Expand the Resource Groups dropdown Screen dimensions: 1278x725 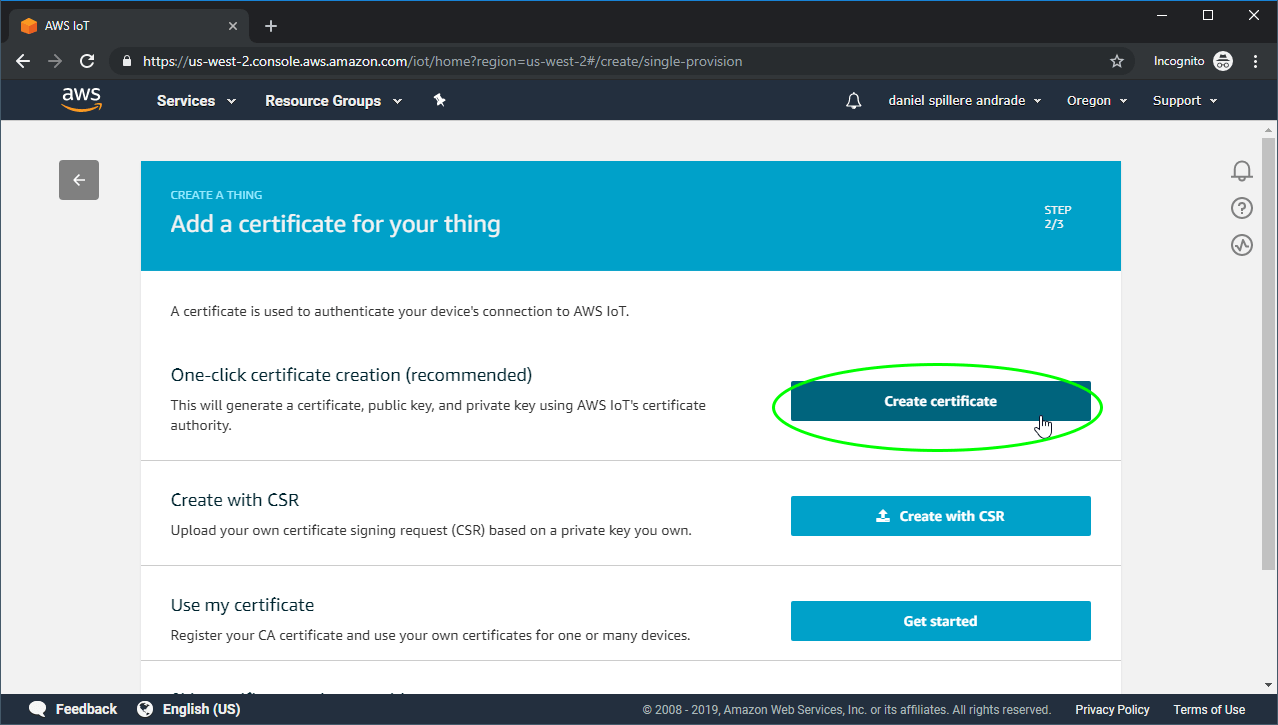pyautogui.click(x=333, y=101)
